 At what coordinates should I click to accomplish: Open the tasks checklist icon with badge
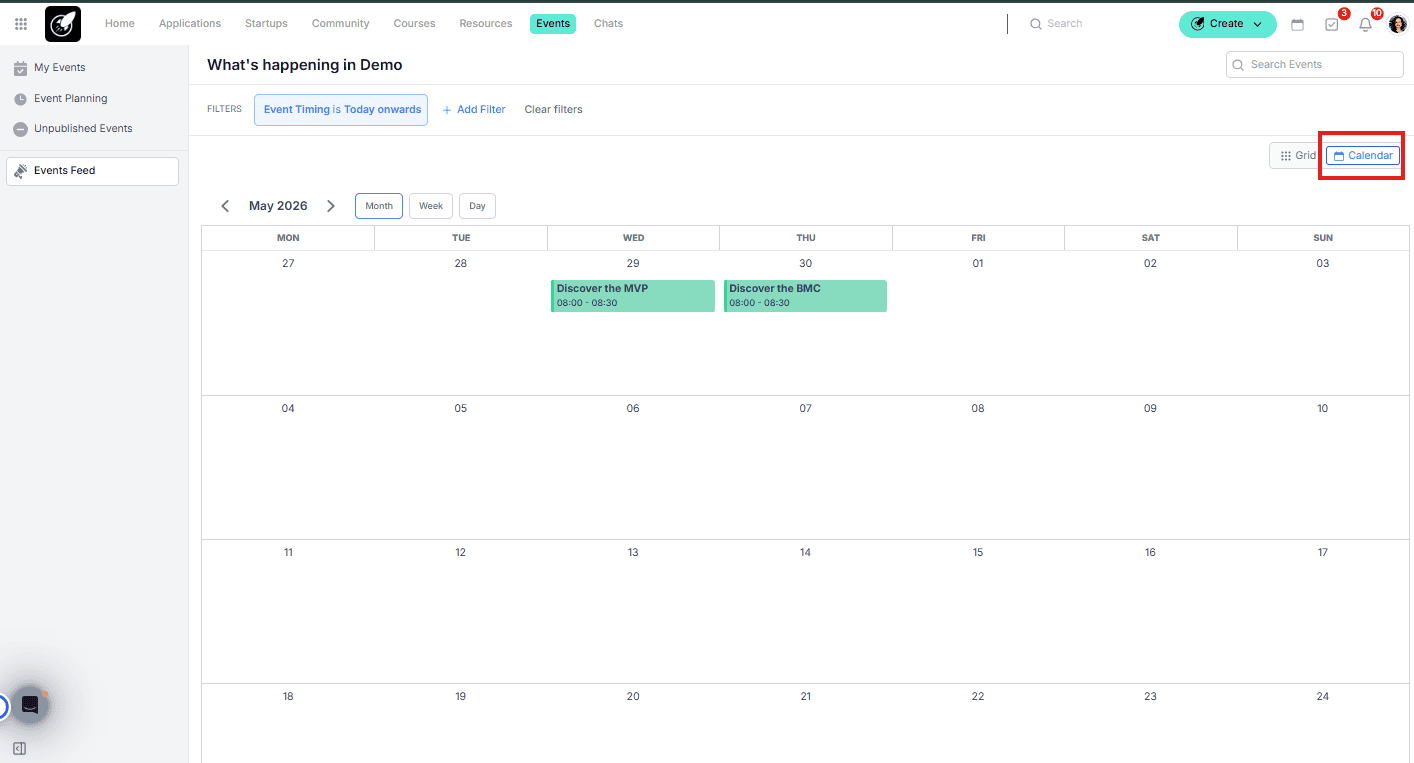[1331, 25]
